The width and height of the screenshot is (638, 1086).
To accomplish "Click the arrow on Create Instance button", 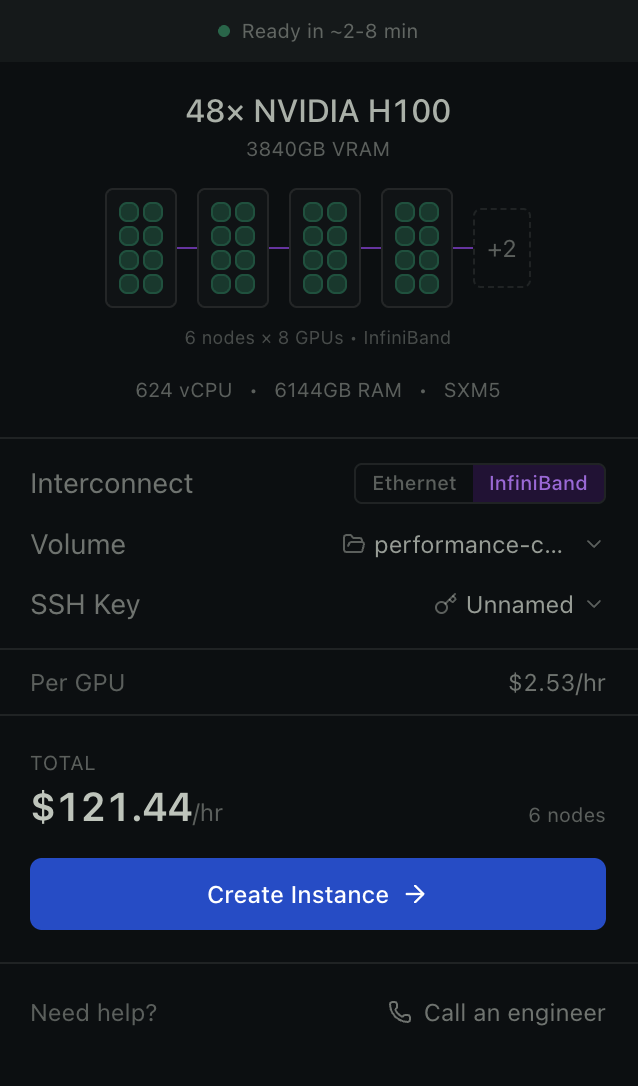I will tap(416, 894).
